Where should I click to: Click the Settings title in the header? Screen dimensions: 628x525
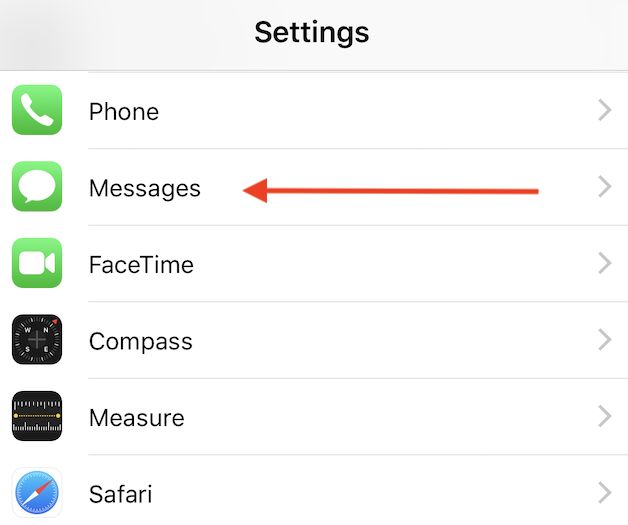(x=312, y=32)
